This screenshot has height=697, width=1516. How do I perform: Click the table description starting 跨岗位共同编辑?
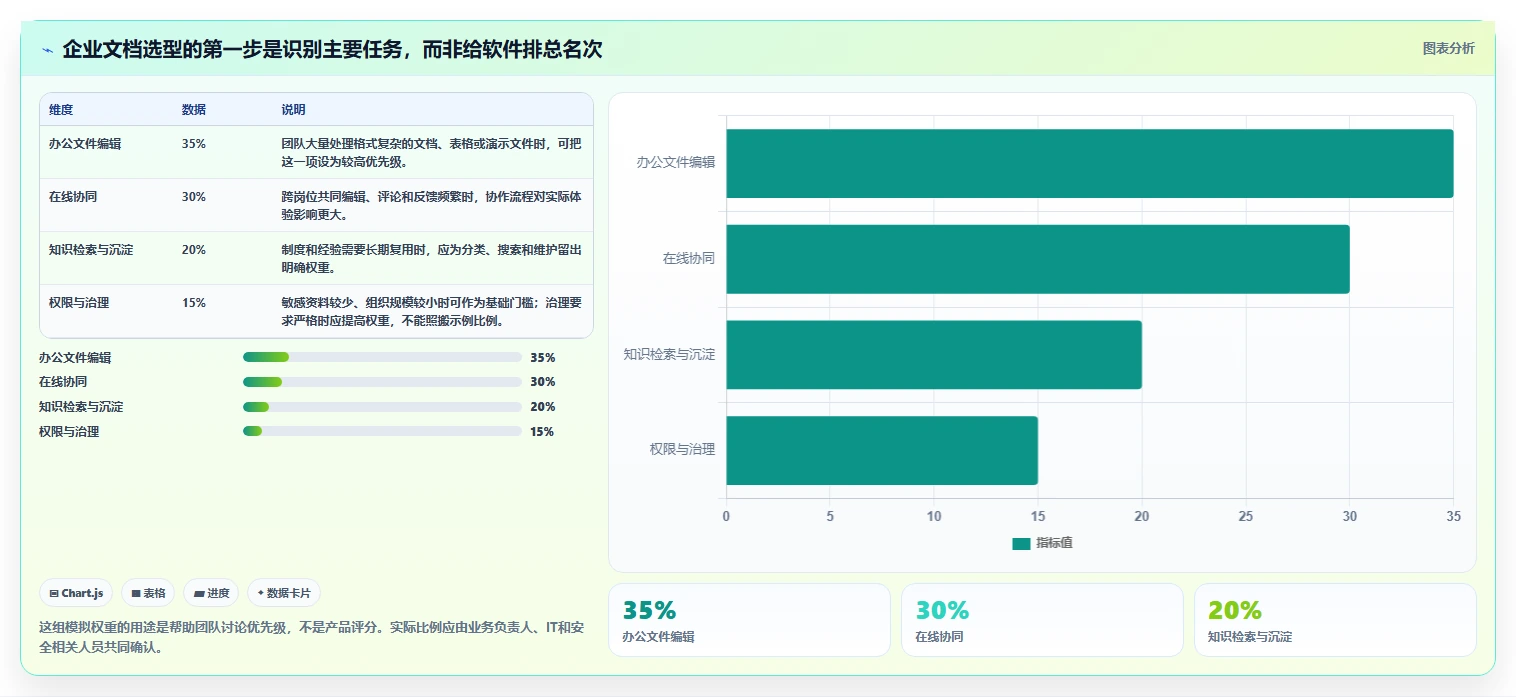431,205
